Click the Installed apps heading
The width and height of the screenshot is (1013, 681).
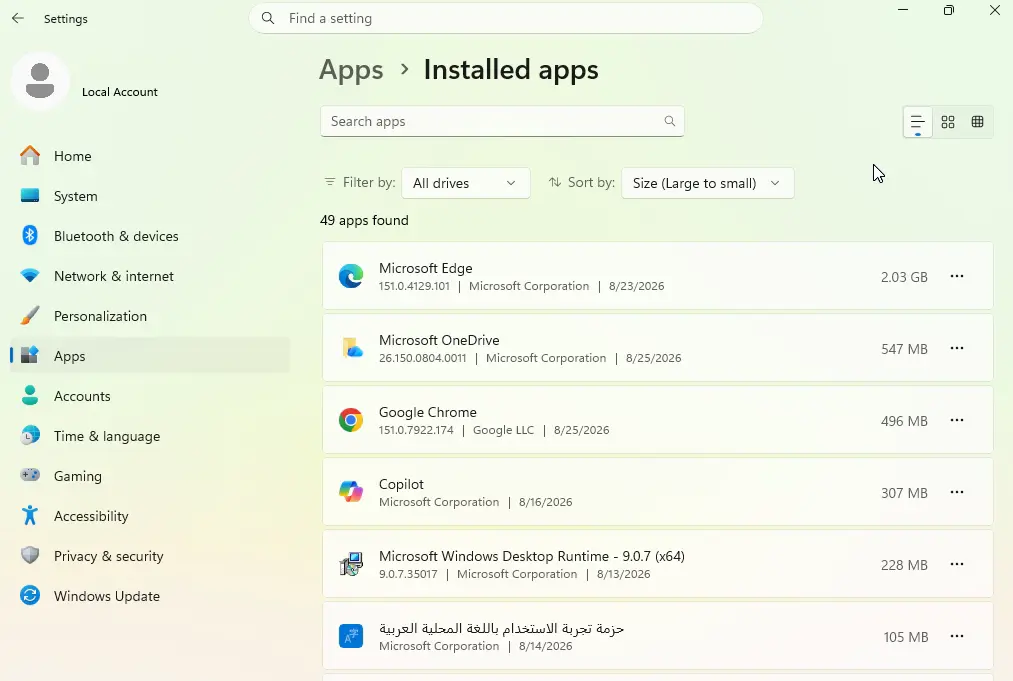click(x=511, y=70)
